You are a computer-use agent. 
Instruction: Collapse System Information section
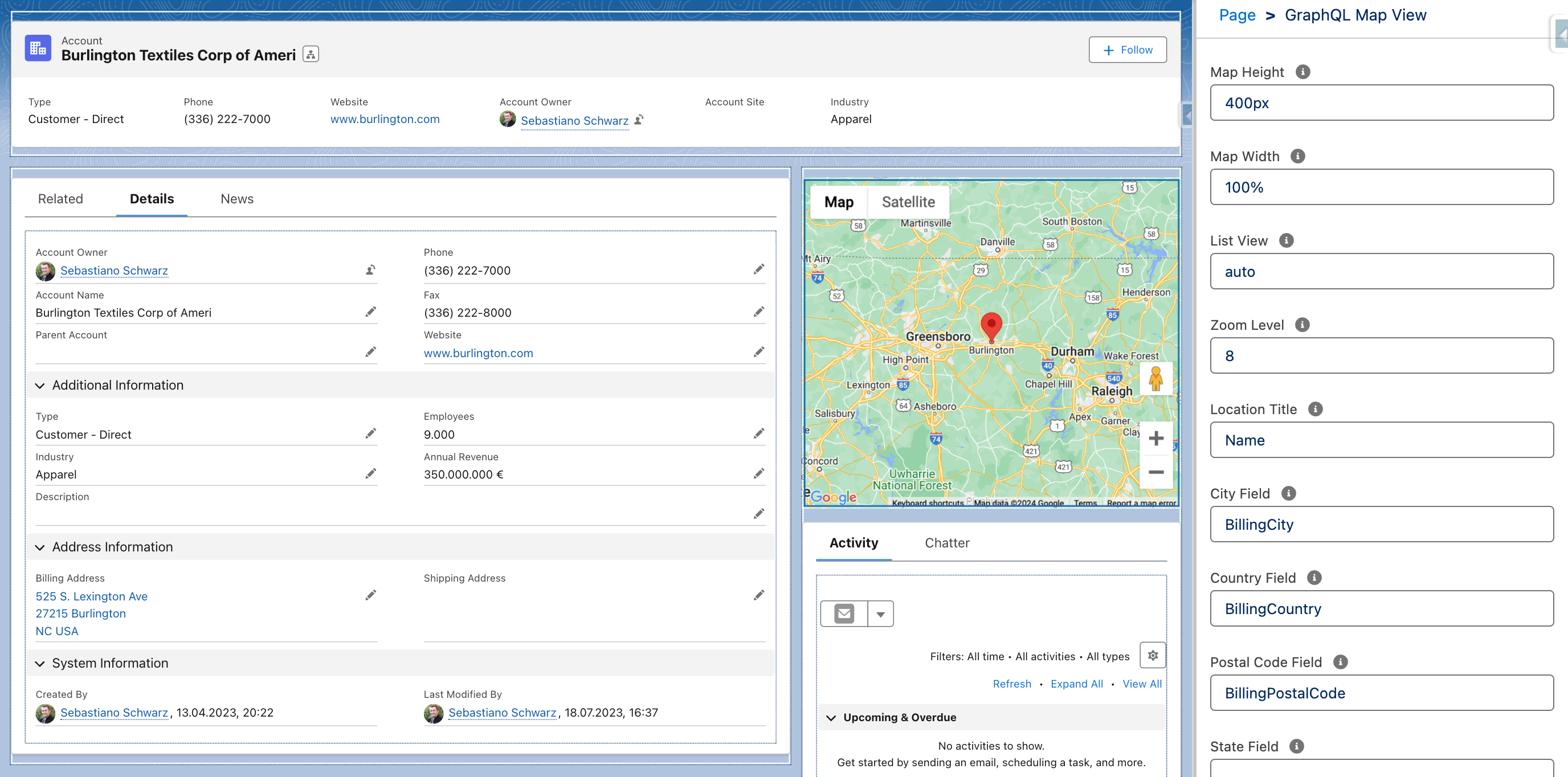[40, 663]
